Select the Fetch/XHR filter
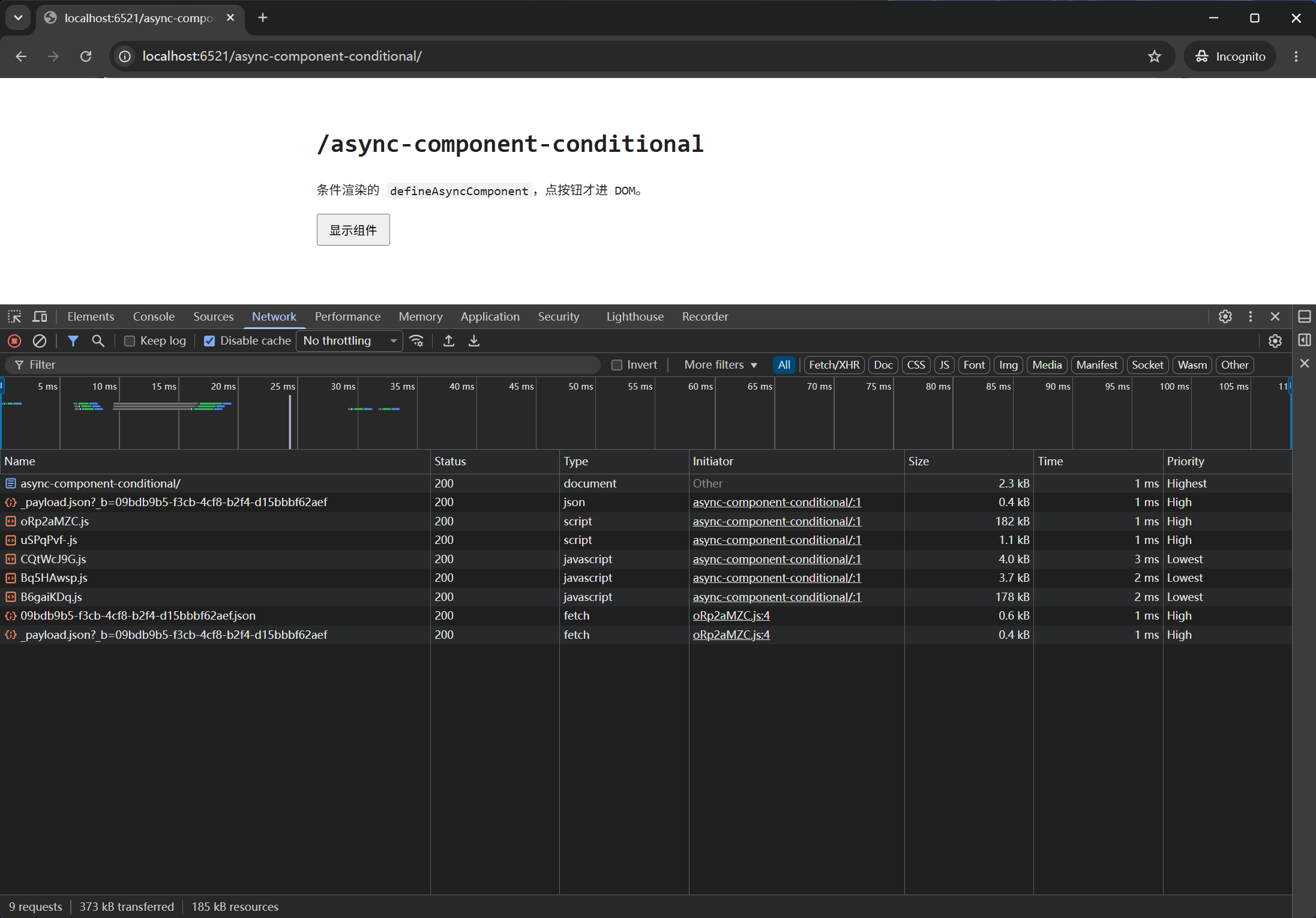This screenshot has height=918, width=1316. 834,365
